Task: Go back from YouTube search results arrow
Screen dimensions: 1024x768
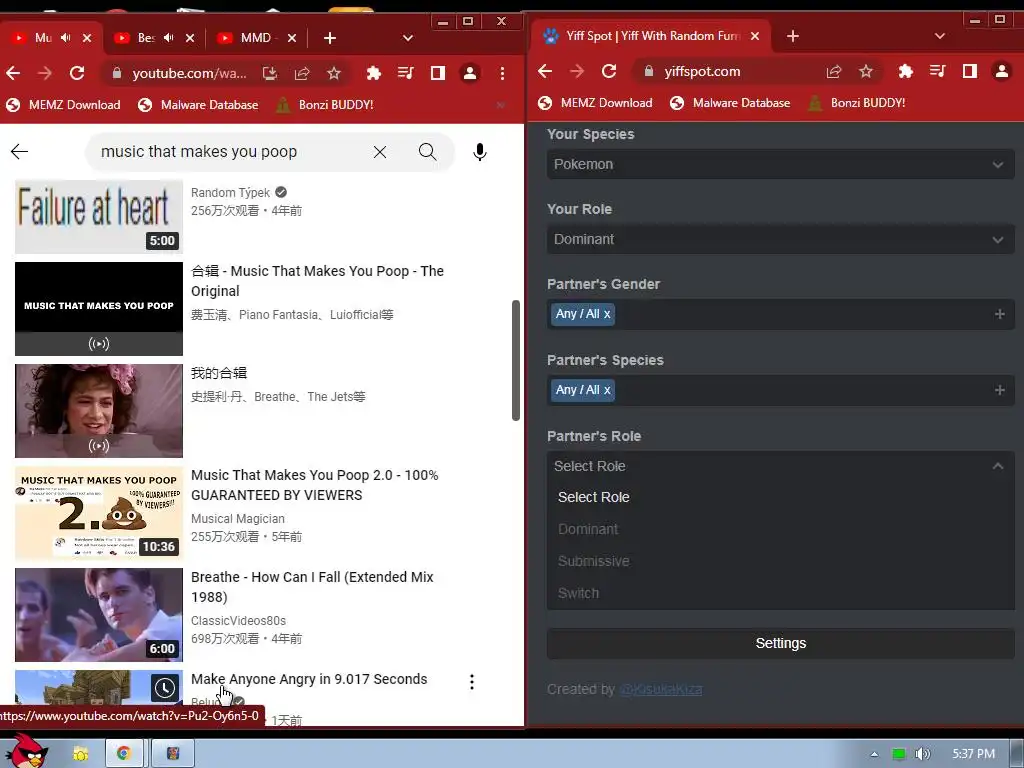Action: coord(20,152)
